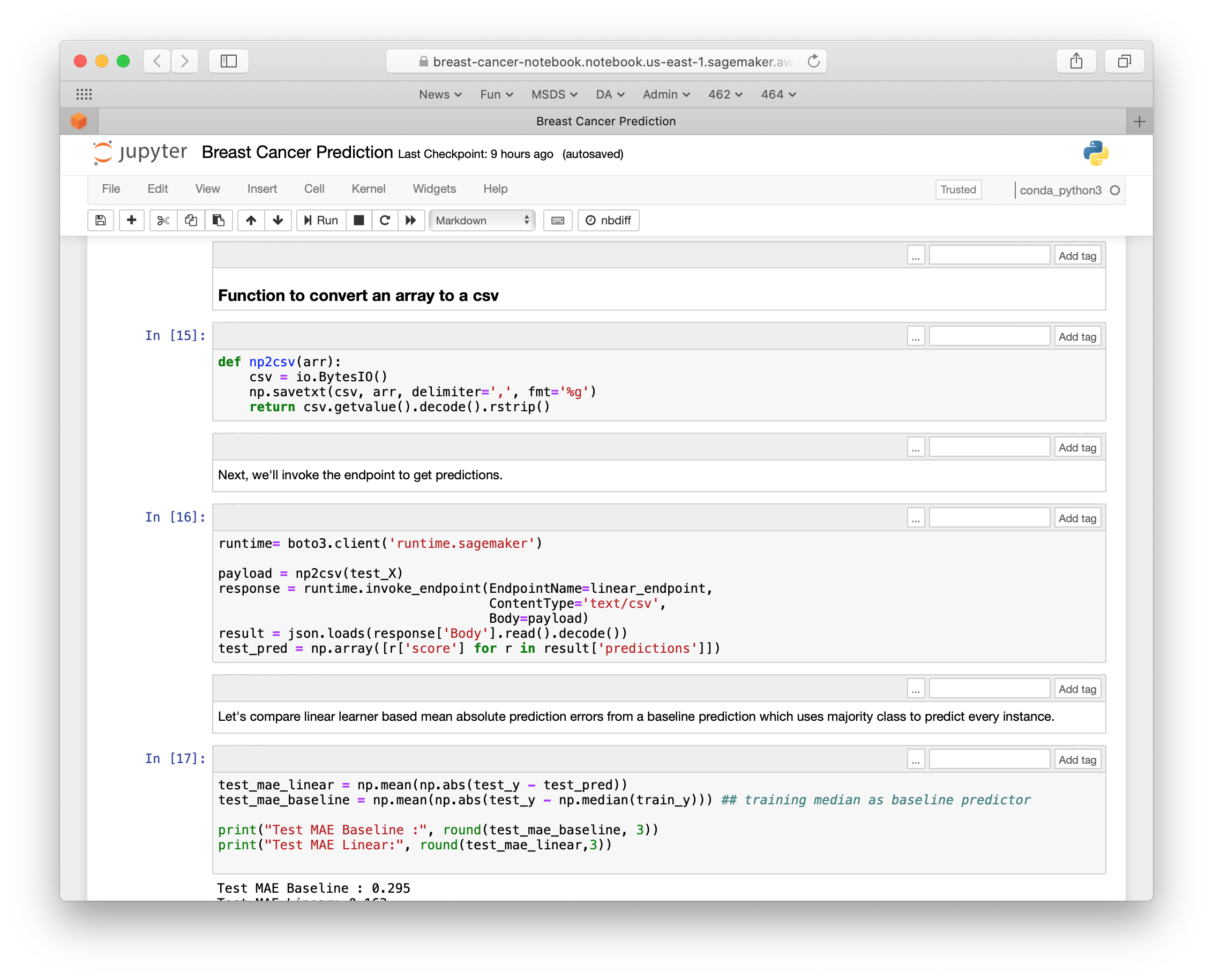Toggle the Safari sidebar icon
This screenshot has height=980, width=1213.
click(229, 61)
